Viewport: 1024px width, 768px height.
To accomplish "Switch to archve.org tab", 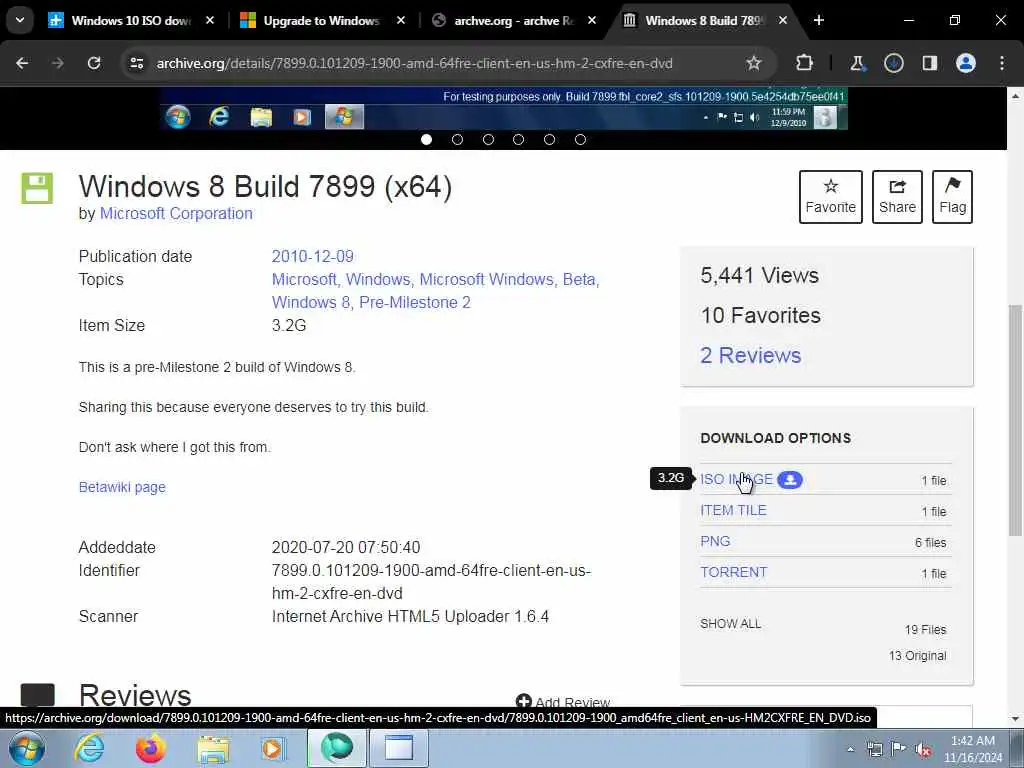I will tap(513, 20).
